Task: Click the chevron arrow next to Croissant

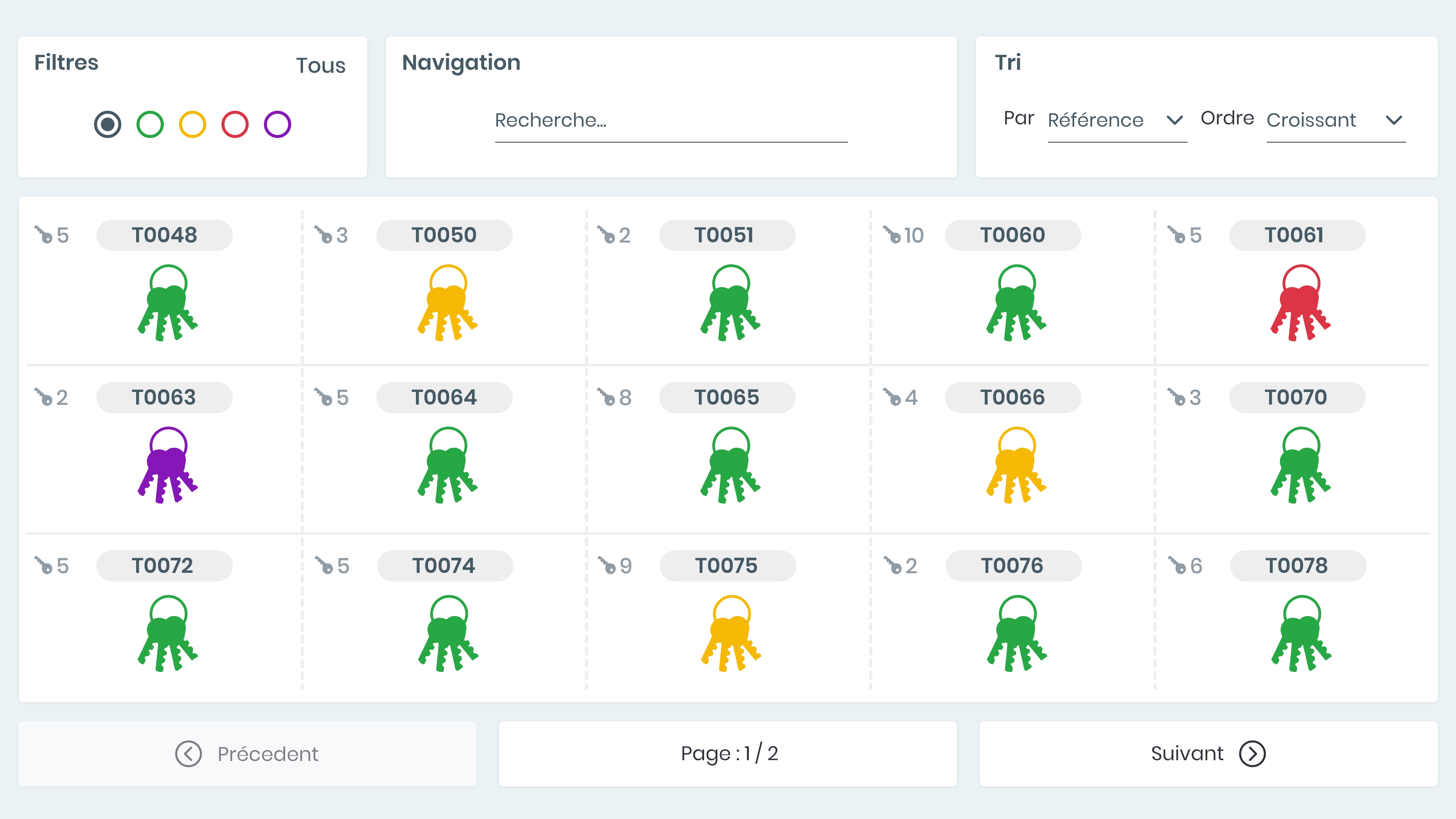Action: coord(1394,121)
